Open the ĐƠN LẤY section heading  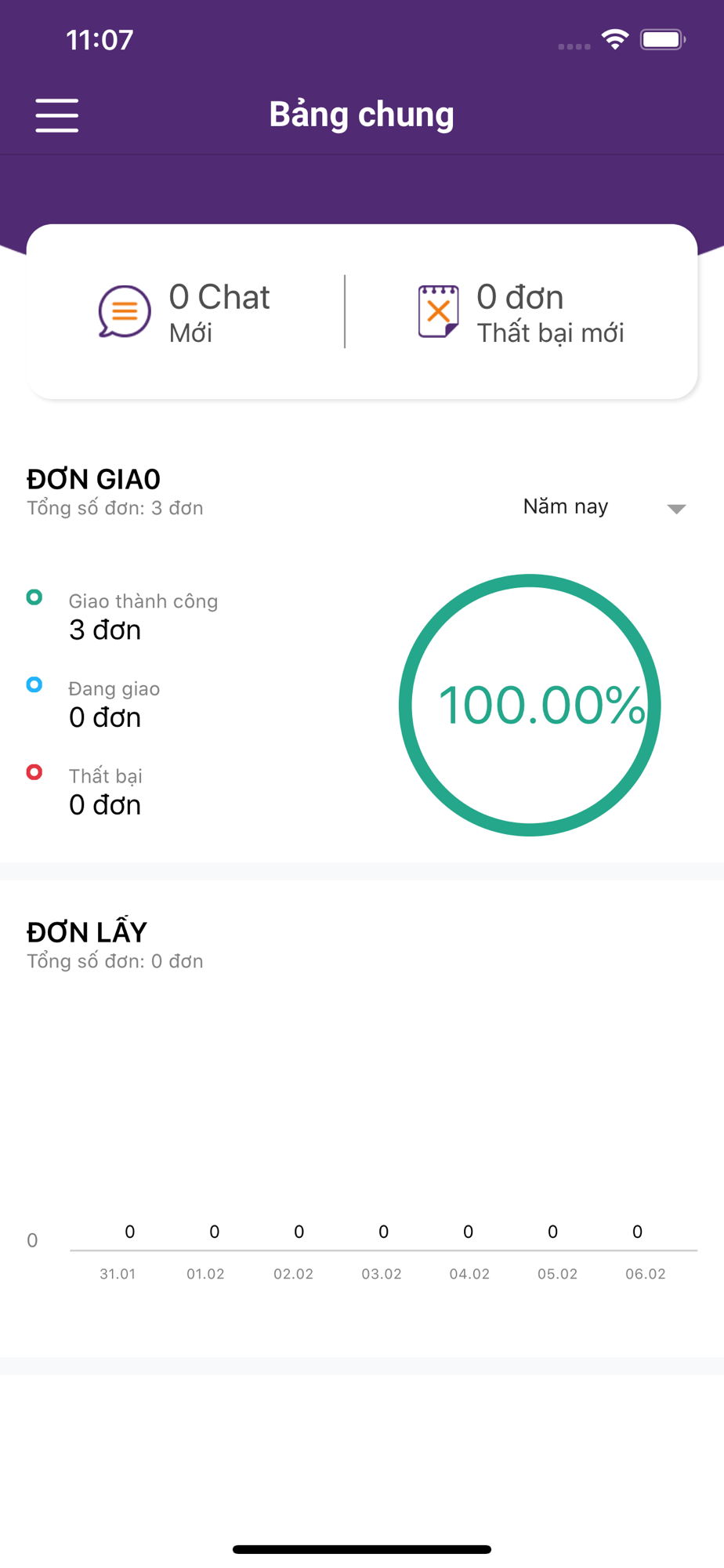[x=87, y=932]
